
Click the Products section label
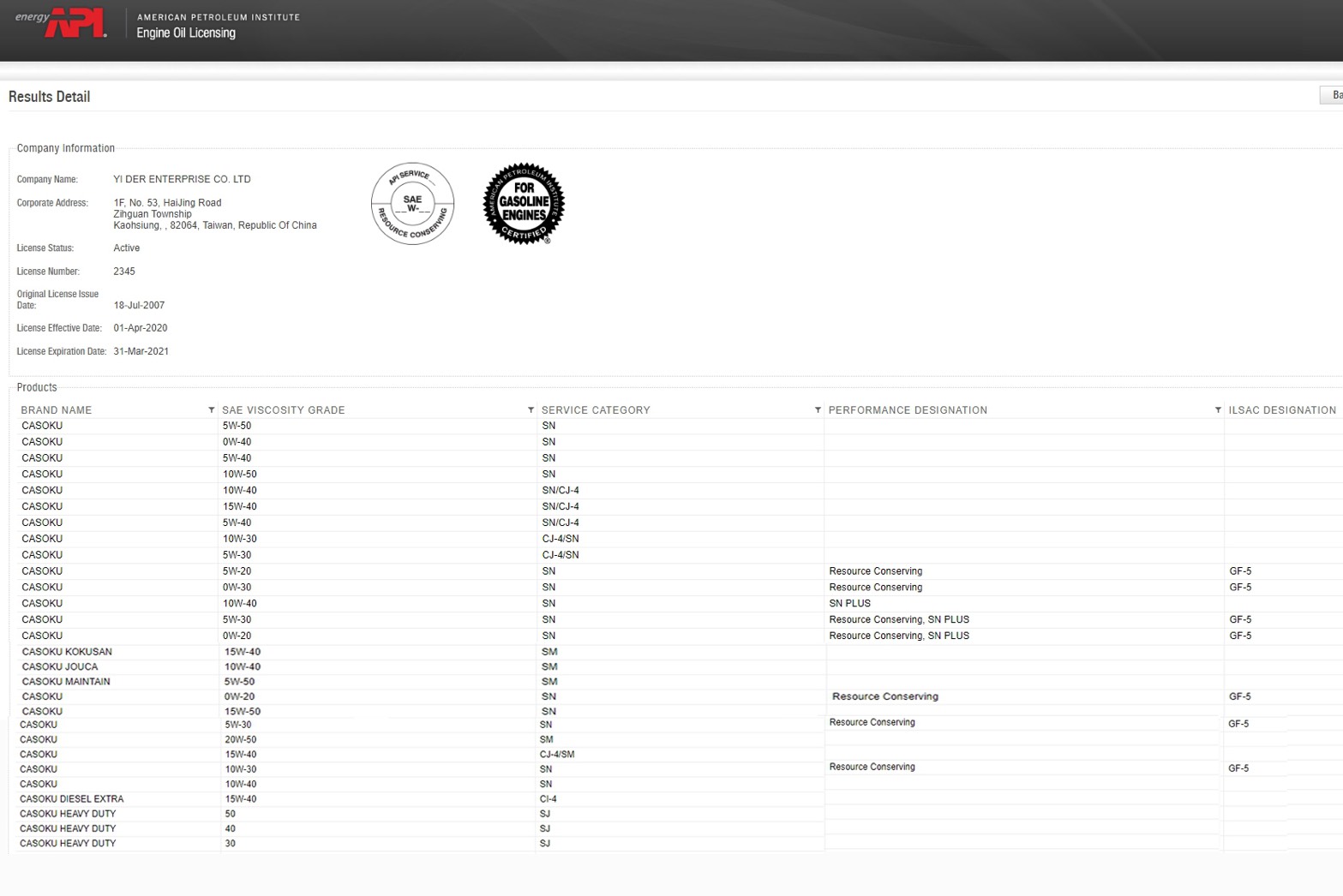click(37, 387)
